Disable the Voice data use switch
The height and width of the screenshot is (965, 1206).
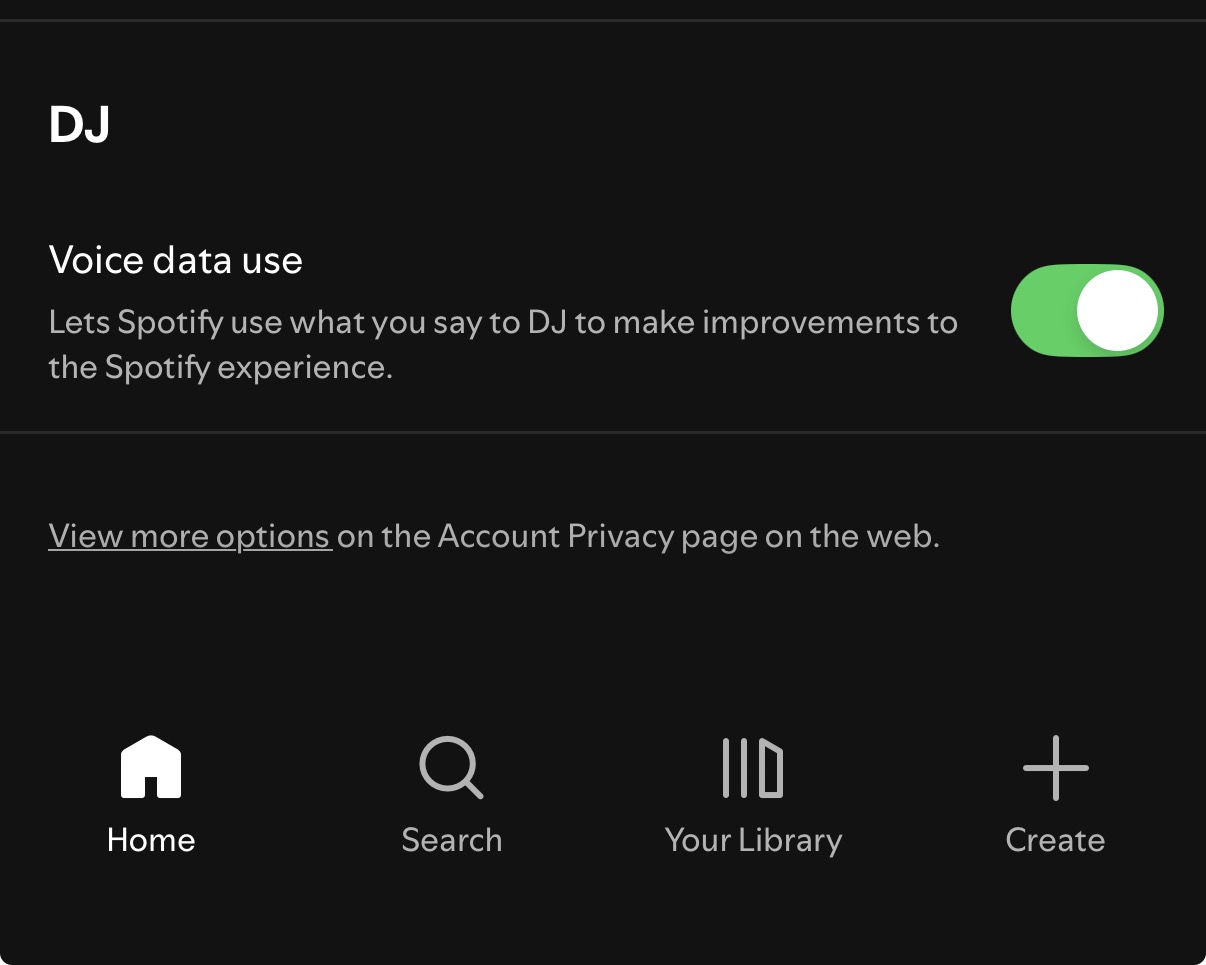click(x=1087, y=310)
